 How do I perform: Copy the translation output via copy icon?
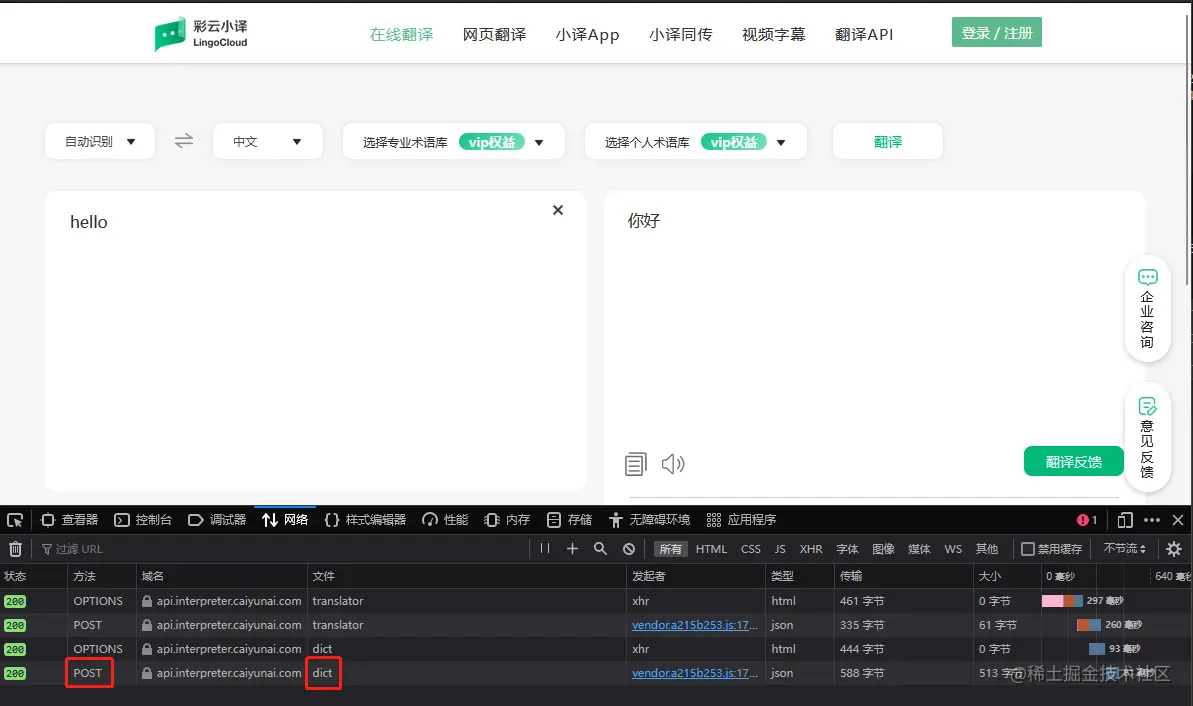[635, 463]
